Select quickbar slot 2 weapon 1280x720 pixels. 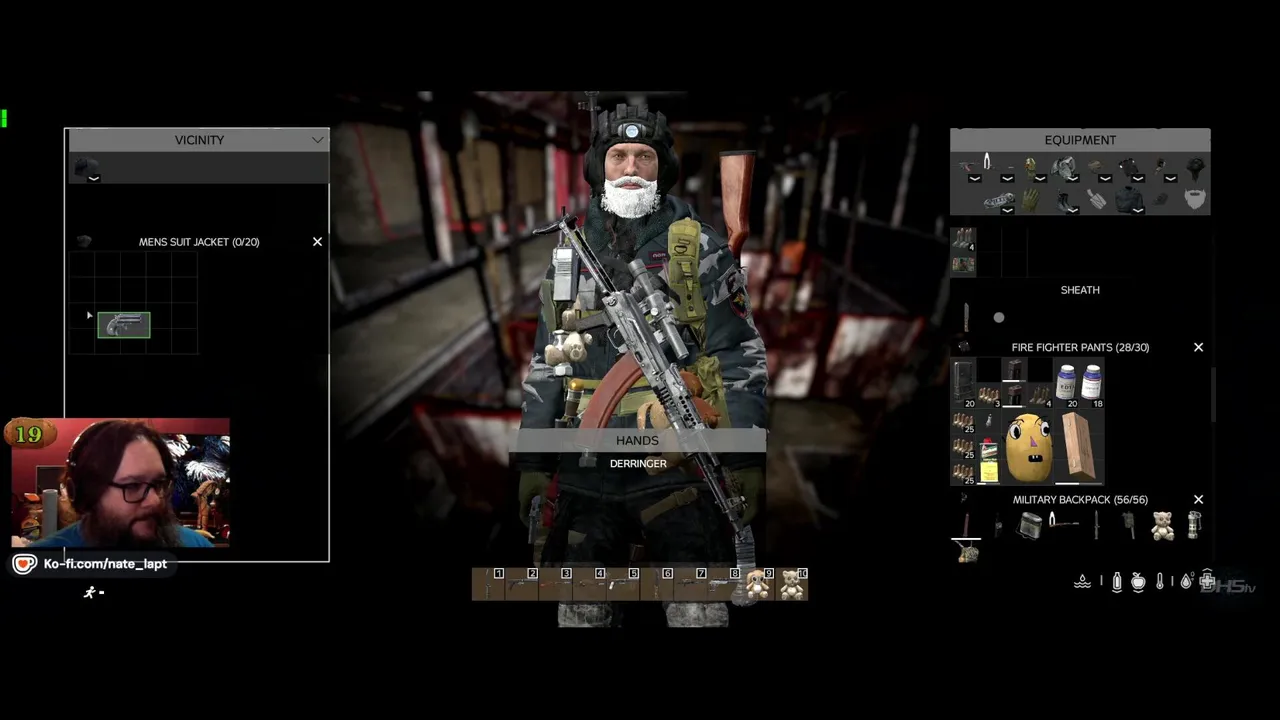pyautogui.click(x=522, y=584)
